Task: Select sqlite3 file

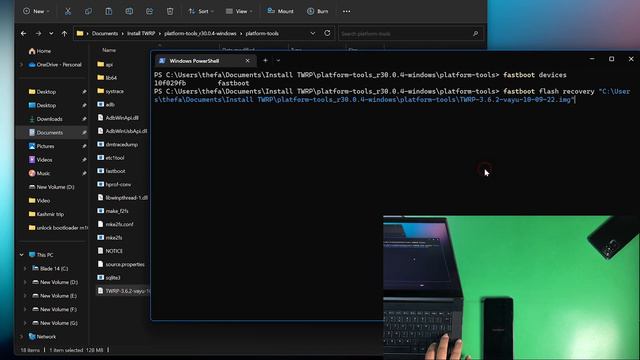Action: [113, 278]
